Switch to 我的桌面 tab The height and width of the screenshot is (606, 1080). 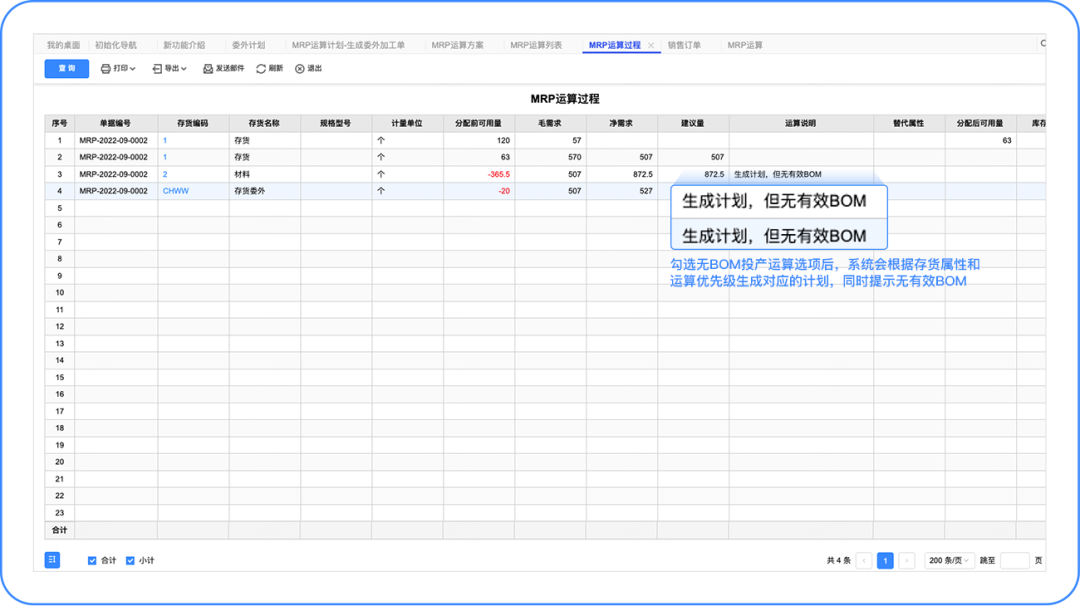point(63,45)
